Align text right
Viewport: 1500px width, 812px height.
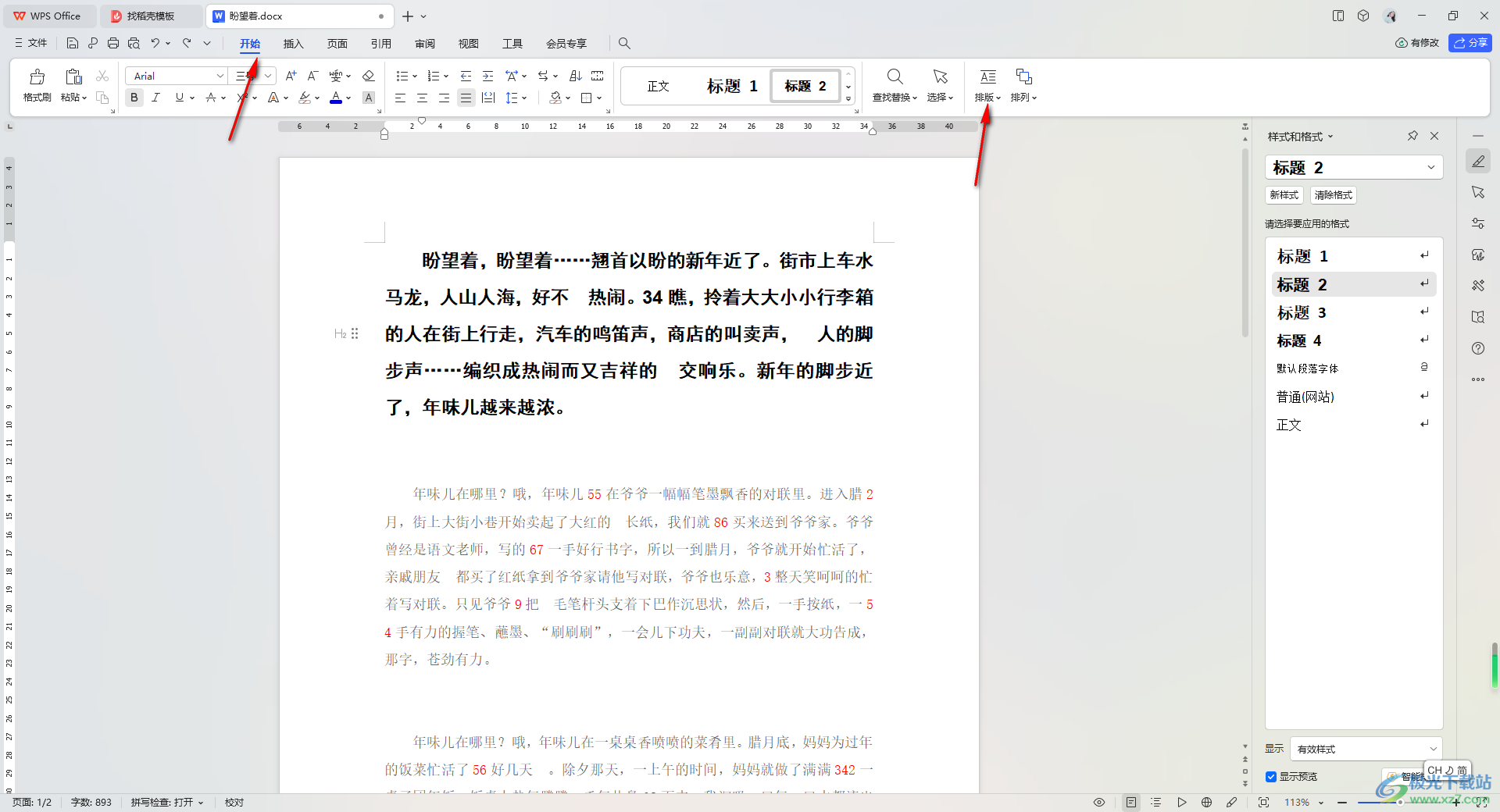click(x=444, y=98)
